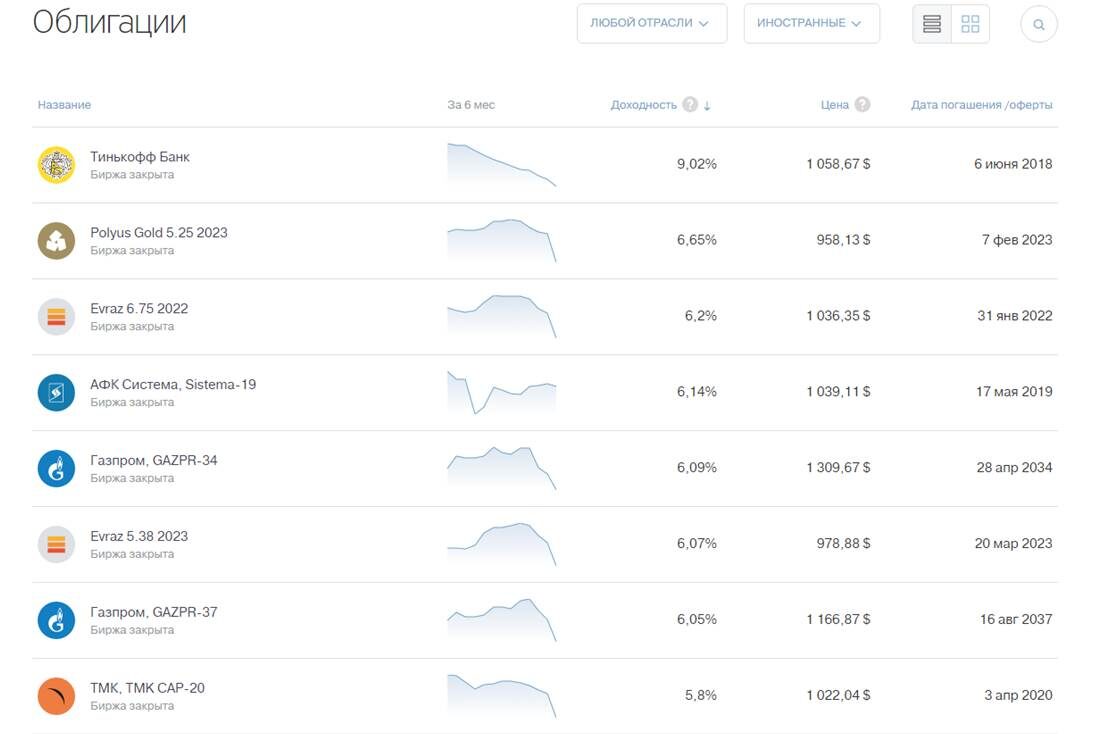Viewport: 1108px width, 734px height.
Task: Click the Облигации page heading
Action: [110, 23]
